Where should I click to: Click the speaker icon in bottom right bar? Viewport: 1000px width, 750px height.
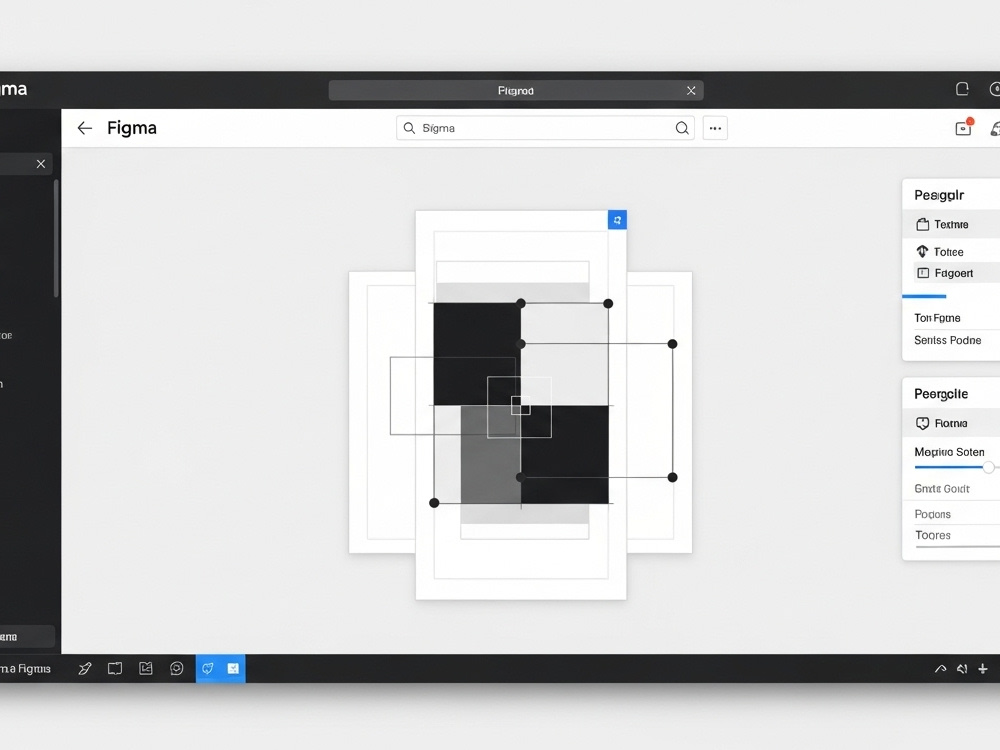tap(962, 669)
